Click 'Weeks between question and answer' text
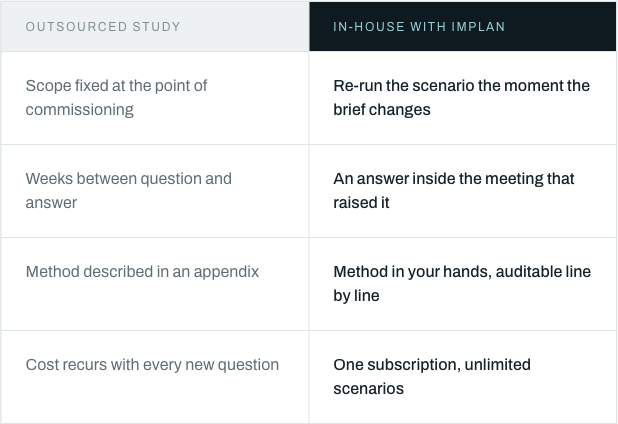The height and width of the screenshot is (424, 618). click(128, 191)
